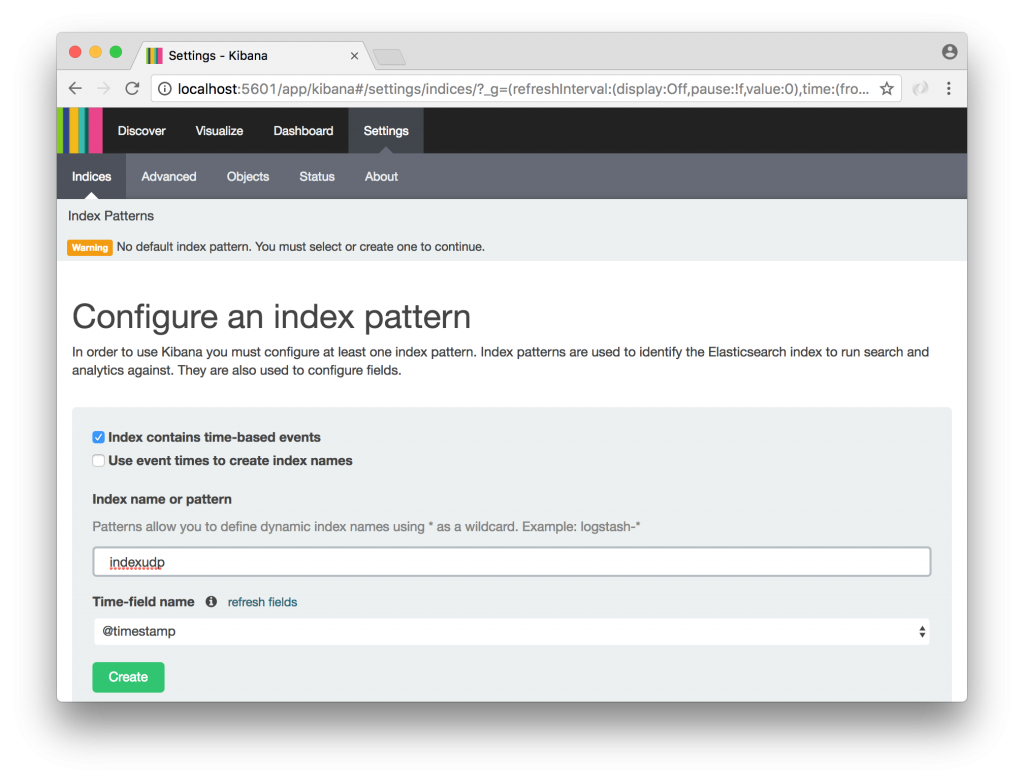This screenshot has width=1024, height=783.
Task: Click the browser back arrow
Action: 75,89
